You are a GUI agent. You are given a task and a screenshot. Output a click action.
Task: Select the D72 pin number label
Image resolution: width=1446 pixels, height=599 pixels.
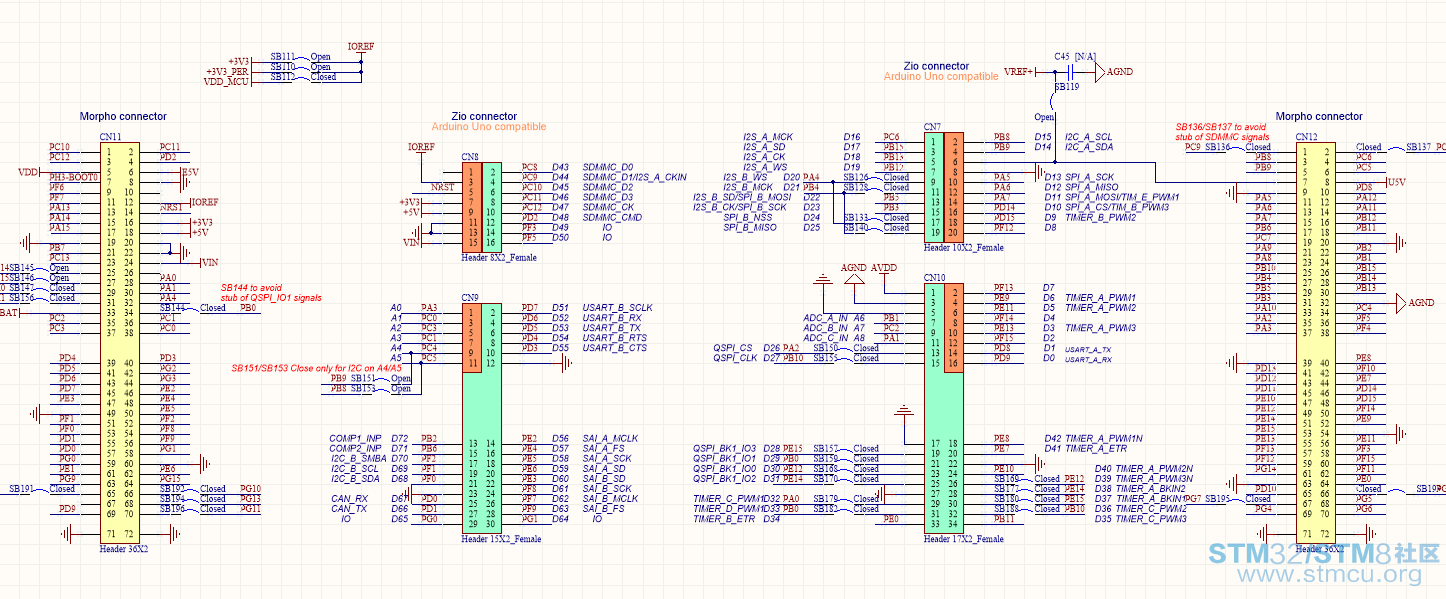(x=400, y=438)
